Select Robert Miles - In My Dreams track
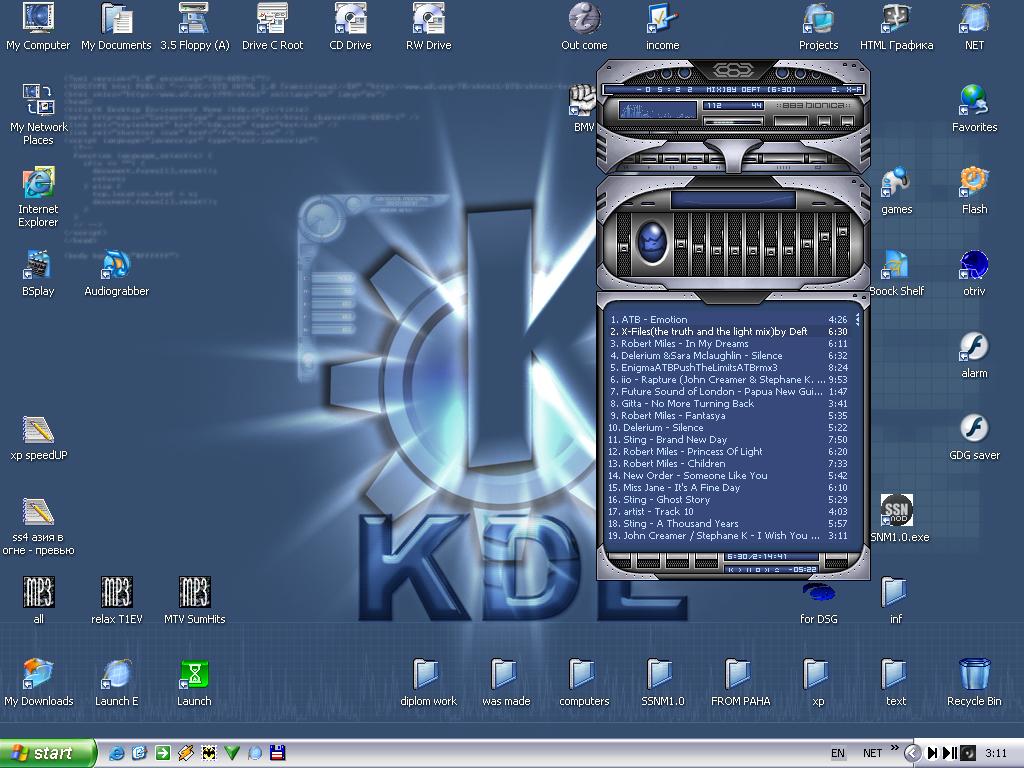The width and height of the screenshot is (1024, 768). [x=728, y=344]
